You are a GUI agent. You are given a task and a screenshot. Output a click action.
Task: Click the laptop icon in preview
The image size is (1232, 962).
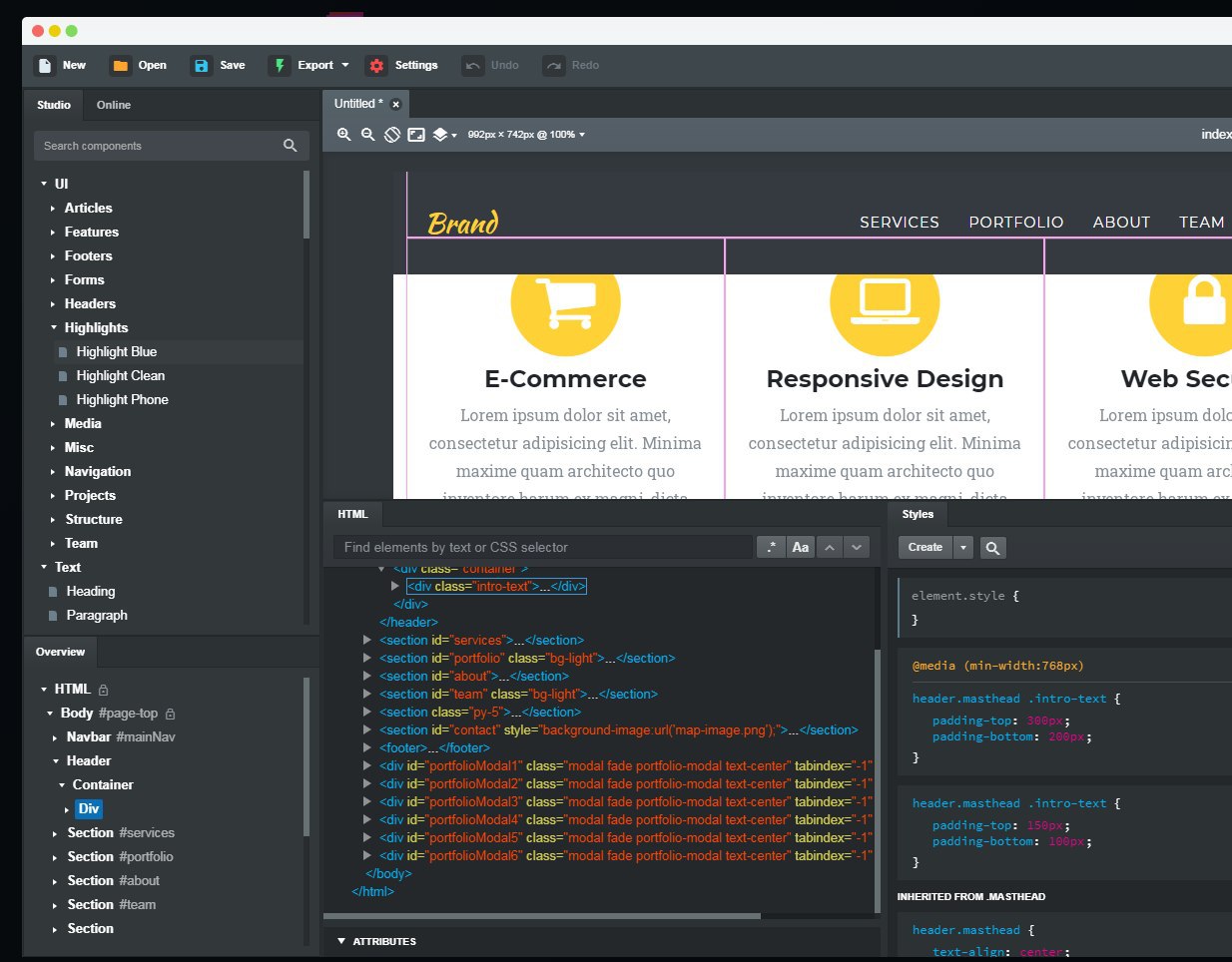885,302
